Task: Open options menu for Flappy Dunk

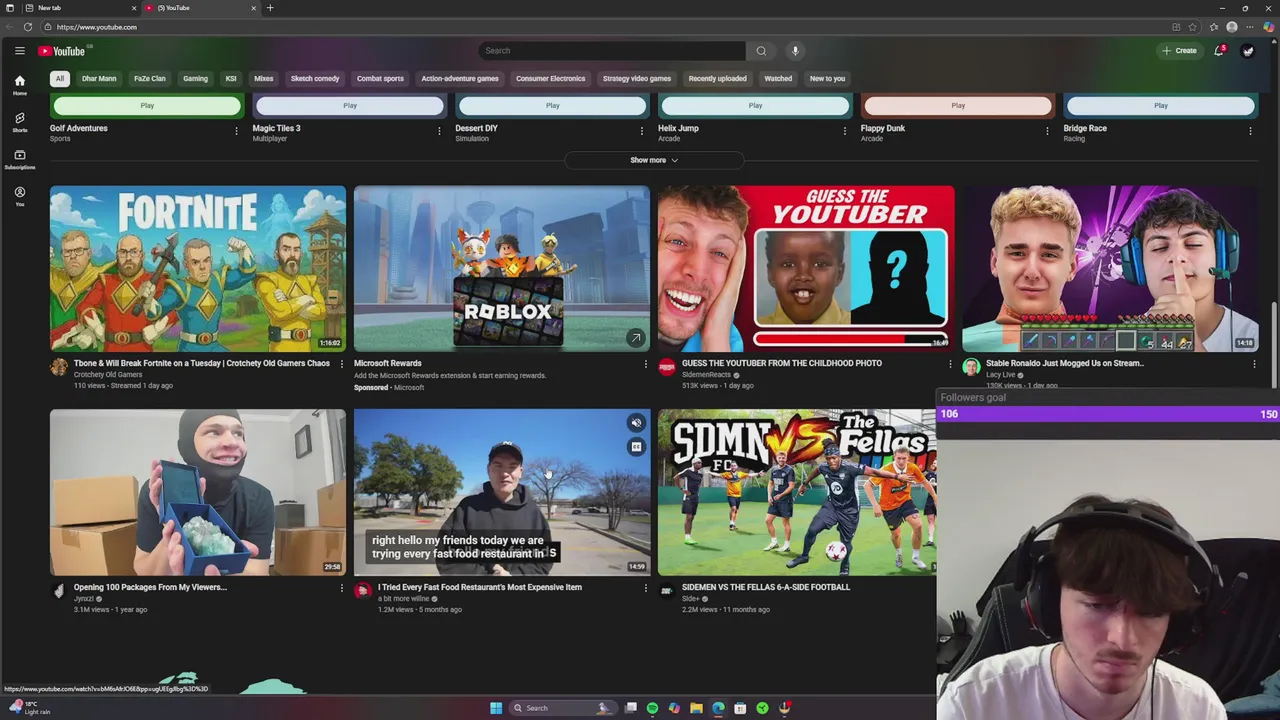Action: [x=1047, y=130]
